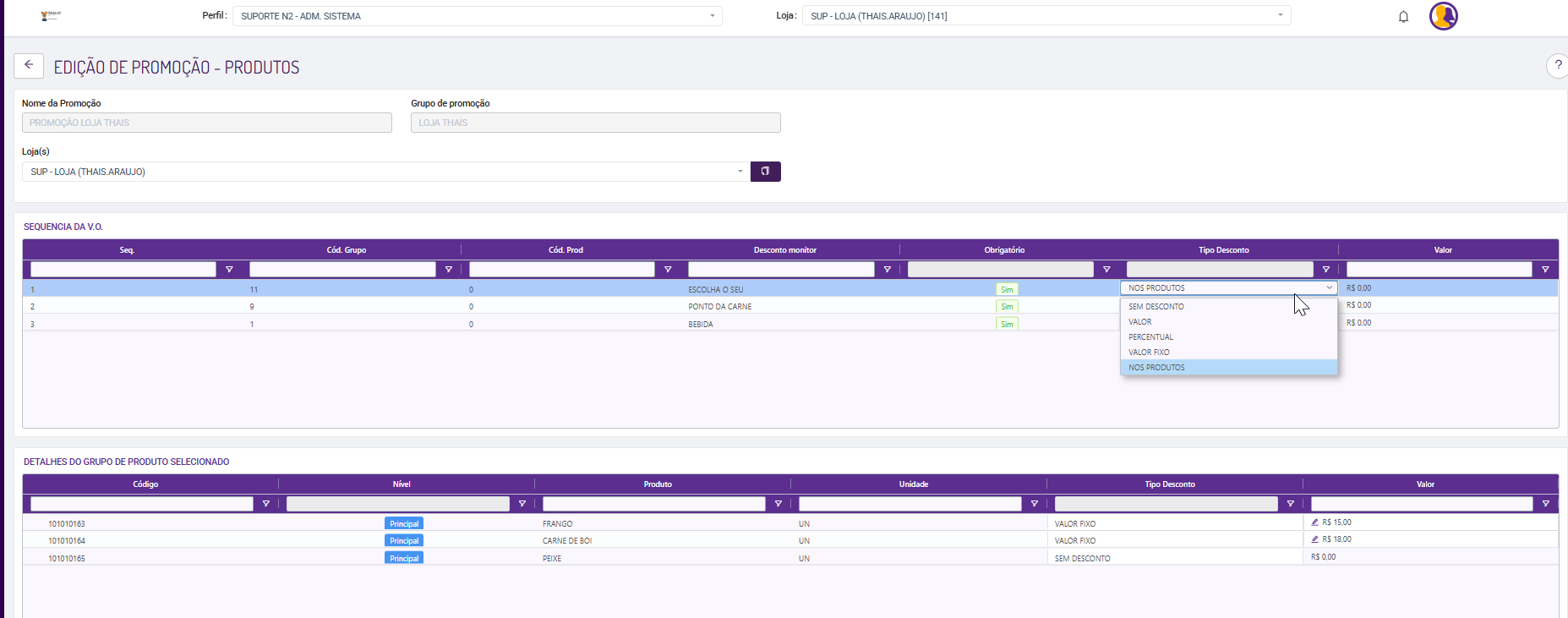Collapse the NOS PRODUTOS combo box in row 1
Screen dimensions: 1568x618
[x=1229, y=288]
